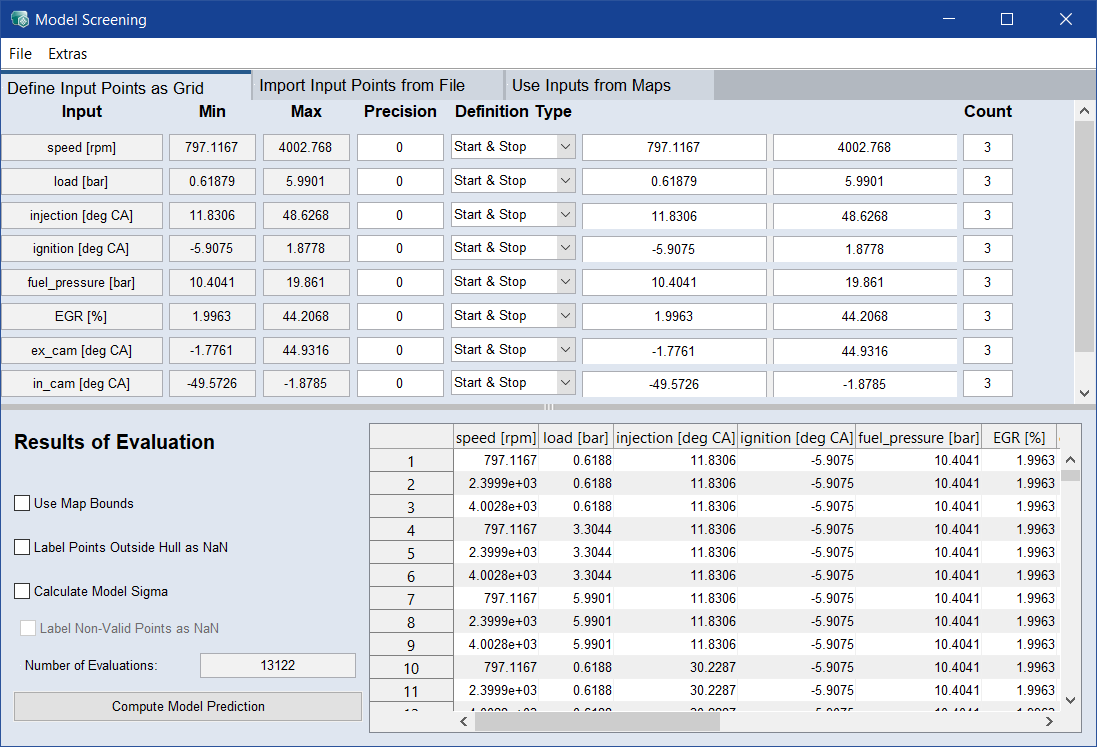Open Definition Type dropdown for speed row
Image resolution: width=1097 pixels, height=747 pixels.
565,147
